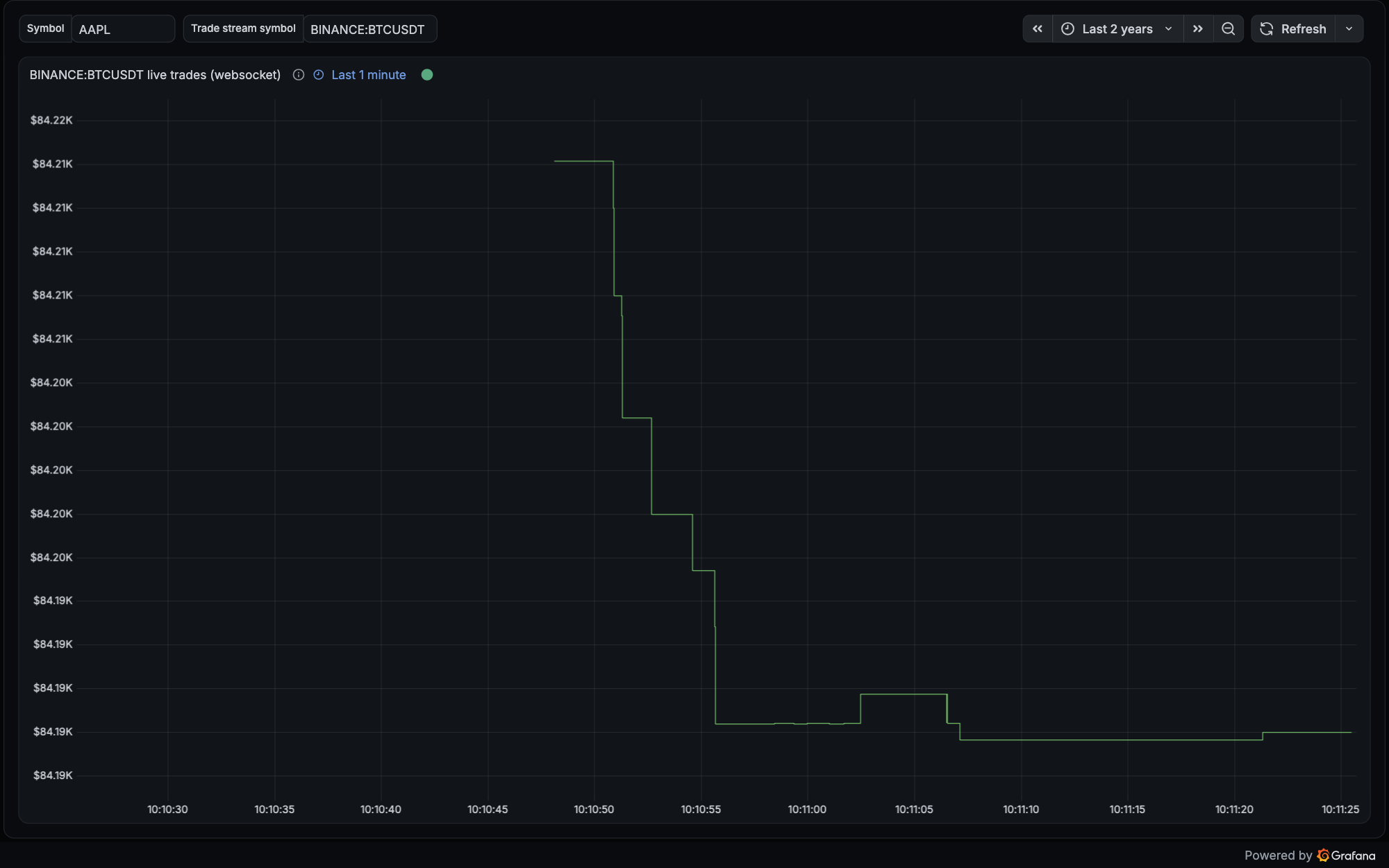Viewport: 1389px width, 868px height.
Task: Open BINANCE:BTCUSDT live trades panel title menu
Action: (x=155, y=75)
